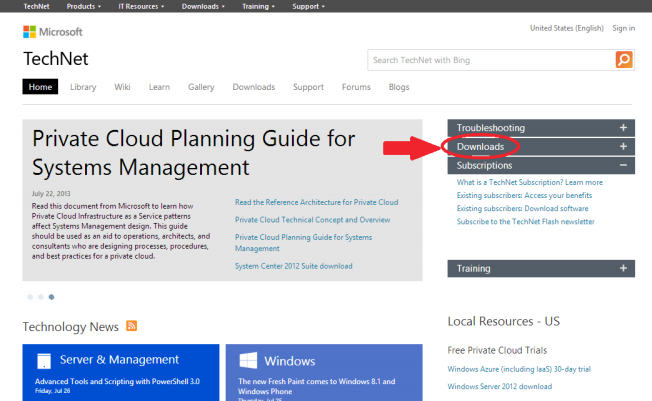Click the Microsoft logo
Image resolution: width=652 pixels, height=401 pixels.
[53, 32]
